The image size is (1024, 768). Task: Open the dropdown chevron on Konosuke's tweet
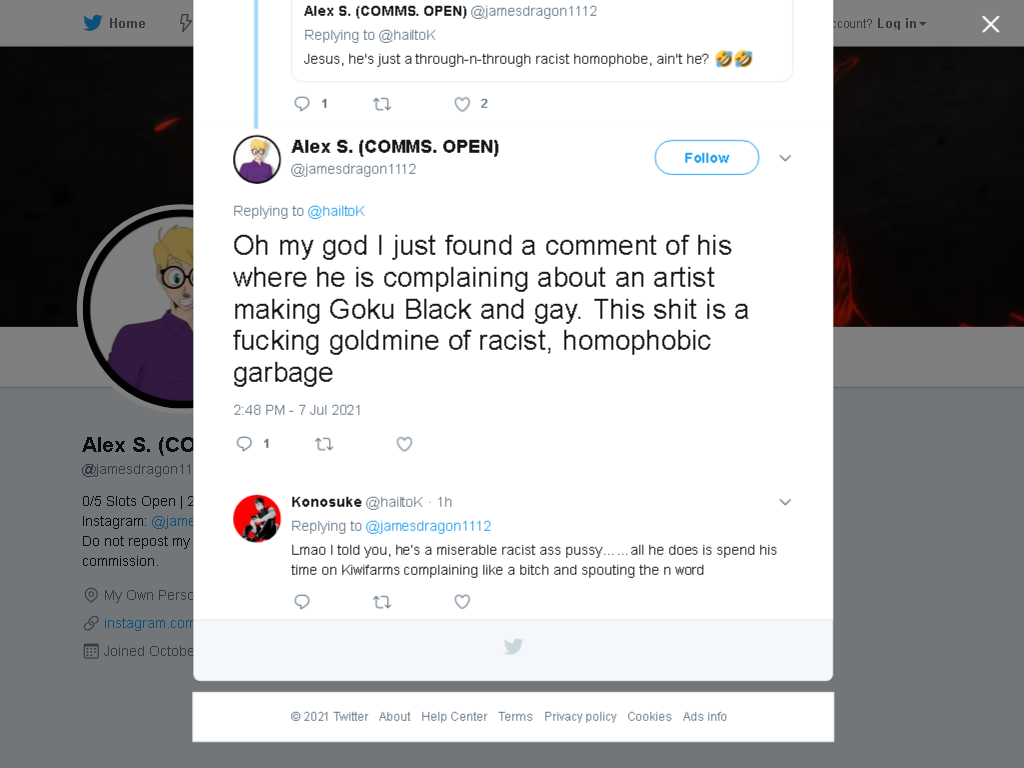point(786,502)
